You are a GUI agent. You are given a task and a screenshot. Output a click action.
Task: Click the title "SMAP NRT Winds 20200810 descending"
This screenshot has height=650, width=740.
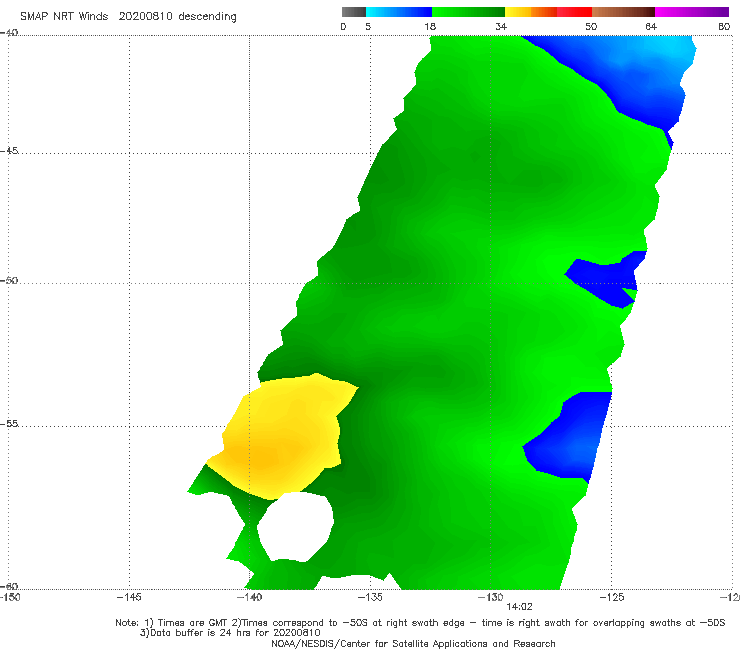128,17
